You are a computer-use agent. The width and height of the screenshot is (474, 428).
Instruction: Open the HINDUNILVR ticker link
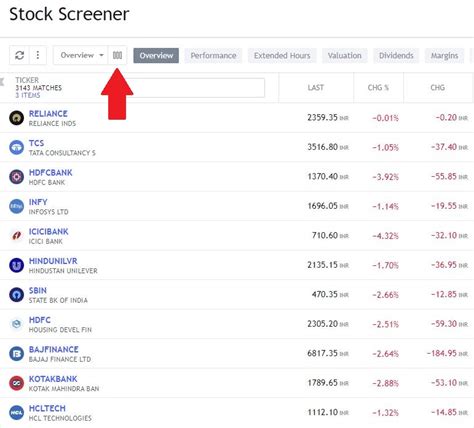click(x=53, y=261)
